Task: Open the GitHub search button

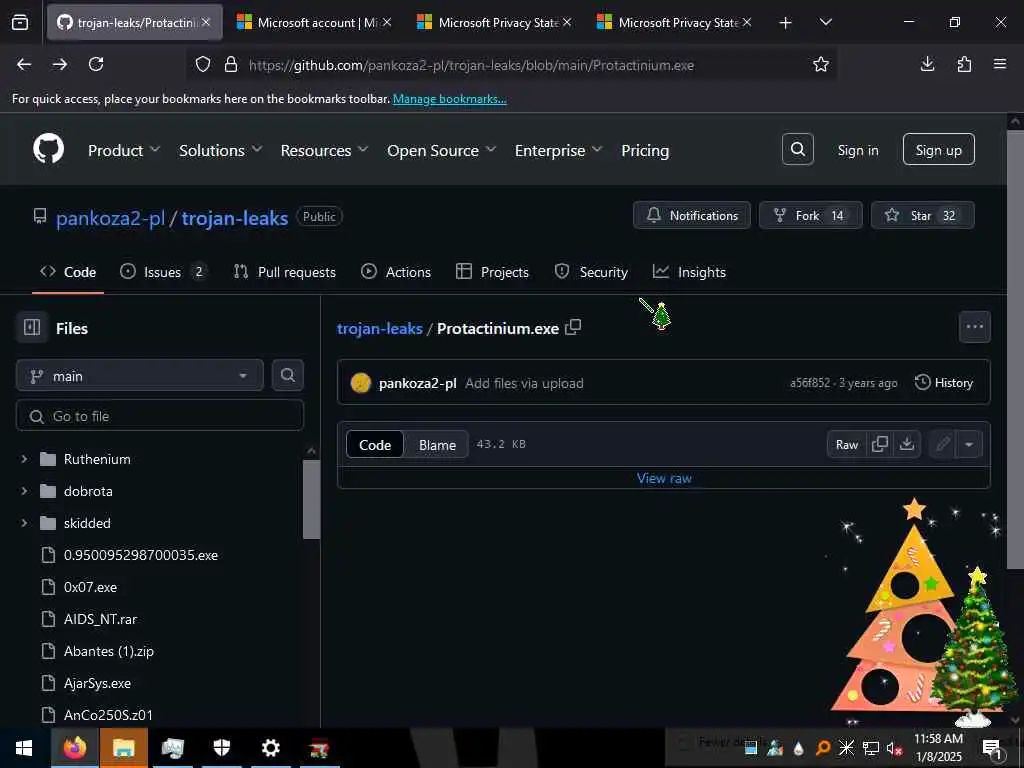Action: [x=797, y=150]
